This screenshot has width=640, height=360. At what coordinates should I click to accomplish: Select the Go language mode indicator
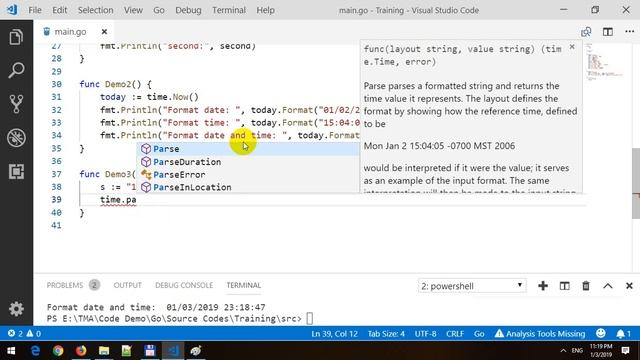(x=479, y=333)
